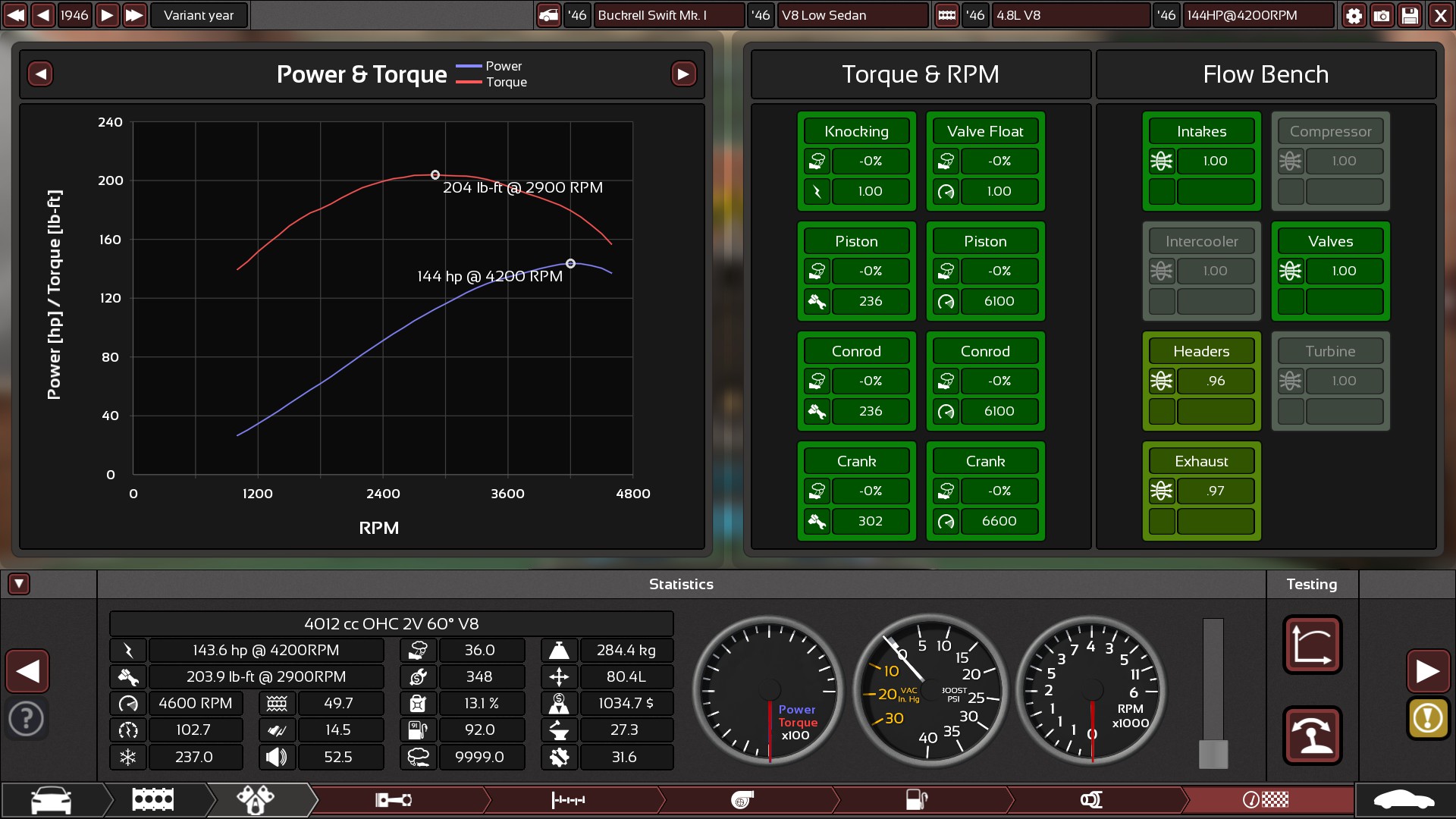Click the engine family icon in top bar

[947, 15]
